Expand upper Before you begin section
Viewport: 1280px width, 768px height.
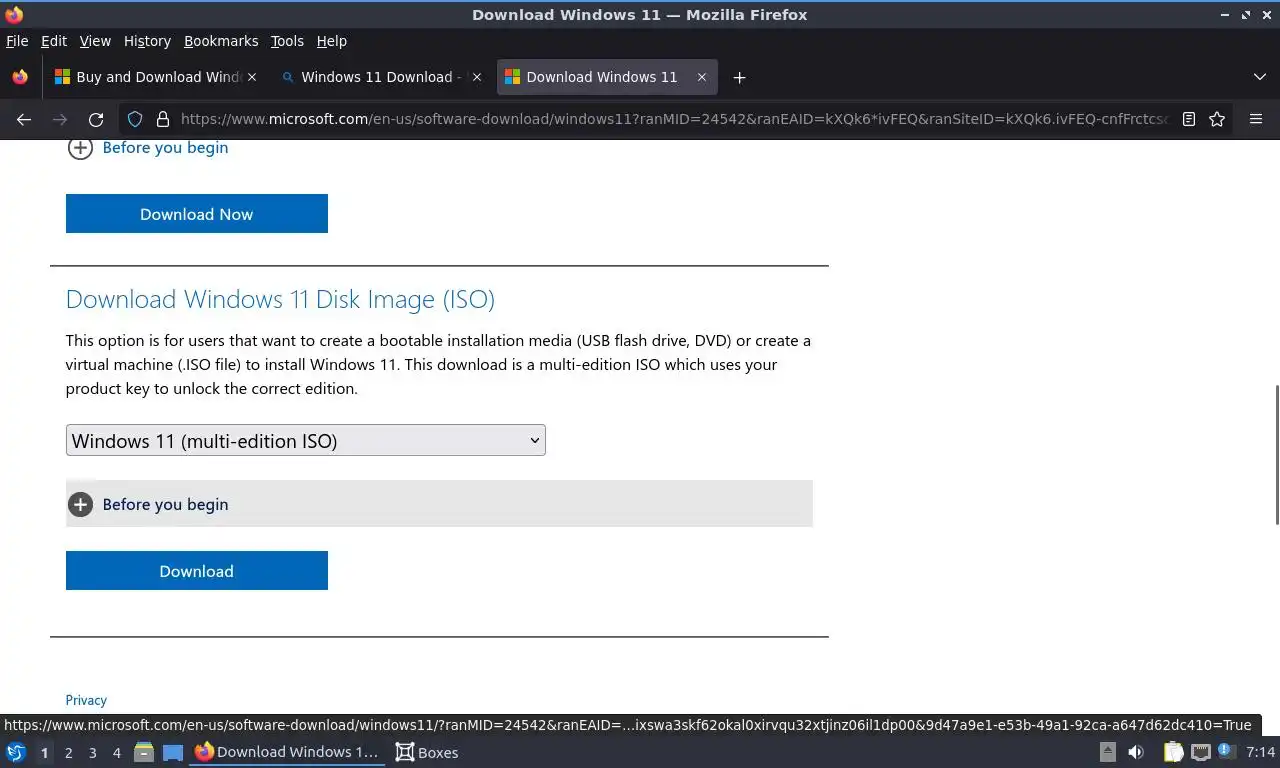tap(148, 147)
